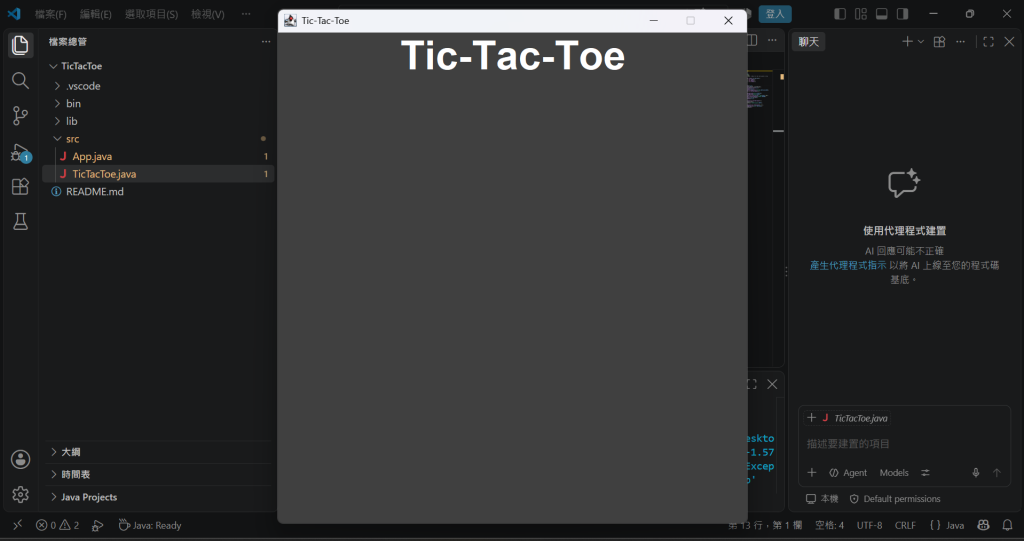Open the Extensions view icon
The width and height of the screenshot is (1024, 541).
[20, 187]
